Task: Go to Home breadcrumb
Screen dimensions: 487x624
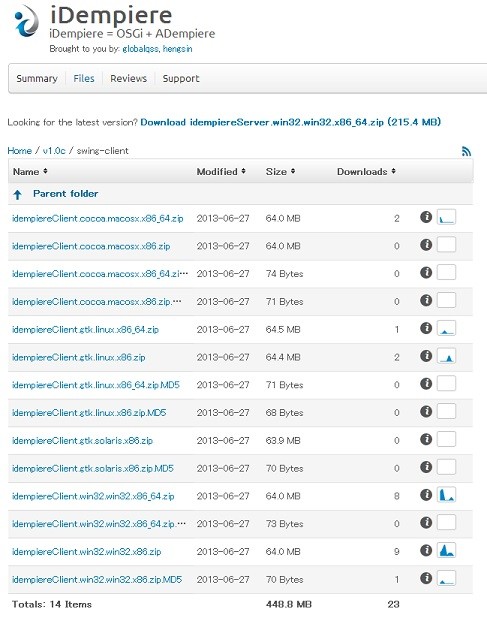Action: click(19, 151)
